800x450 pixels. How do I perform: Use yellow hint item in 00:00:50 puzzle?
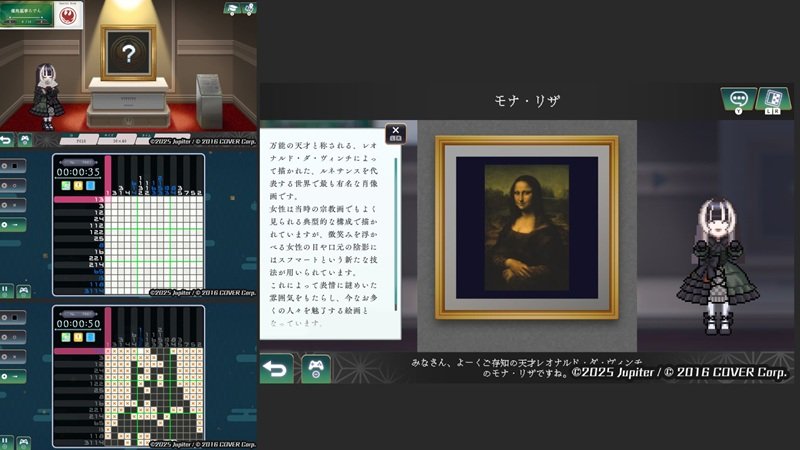(78, 337)
